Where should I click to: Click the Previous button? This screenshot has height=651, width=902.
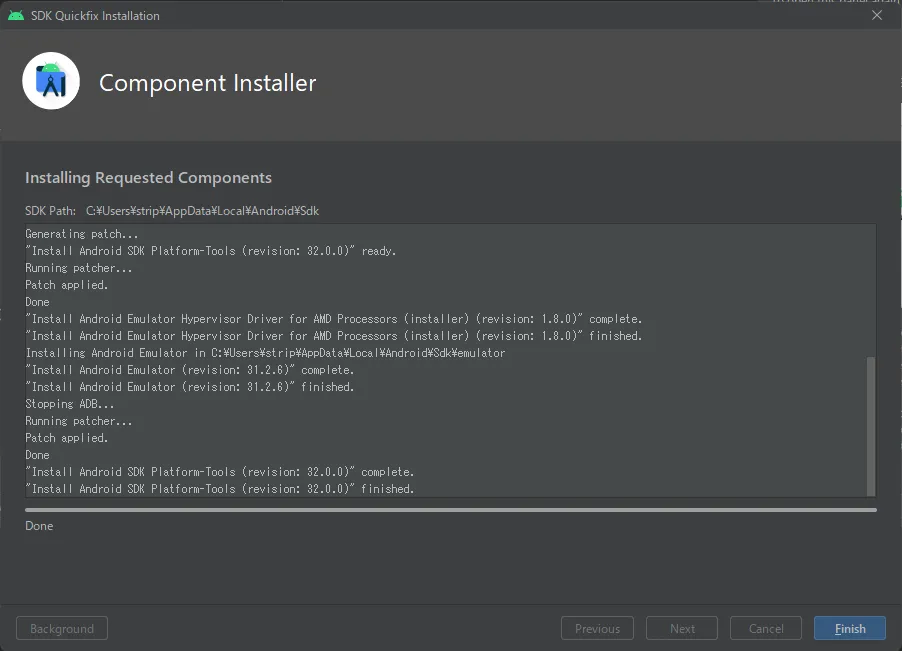[597, 628]
